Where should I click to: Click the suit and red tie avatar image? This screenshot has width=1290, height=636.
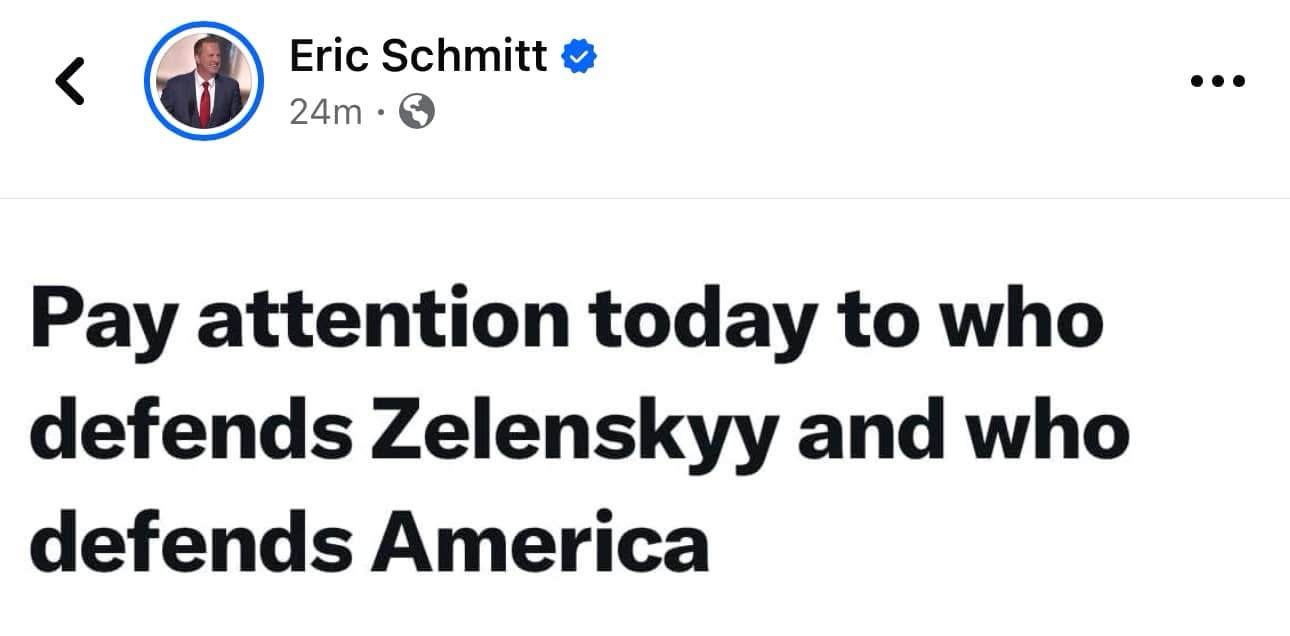[x=204, y=81]
